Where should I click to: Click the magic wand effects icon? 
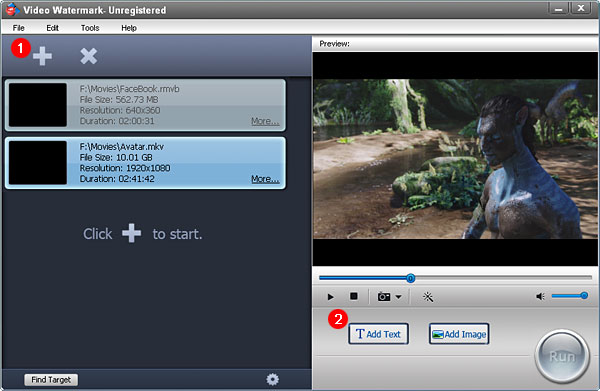428,297
